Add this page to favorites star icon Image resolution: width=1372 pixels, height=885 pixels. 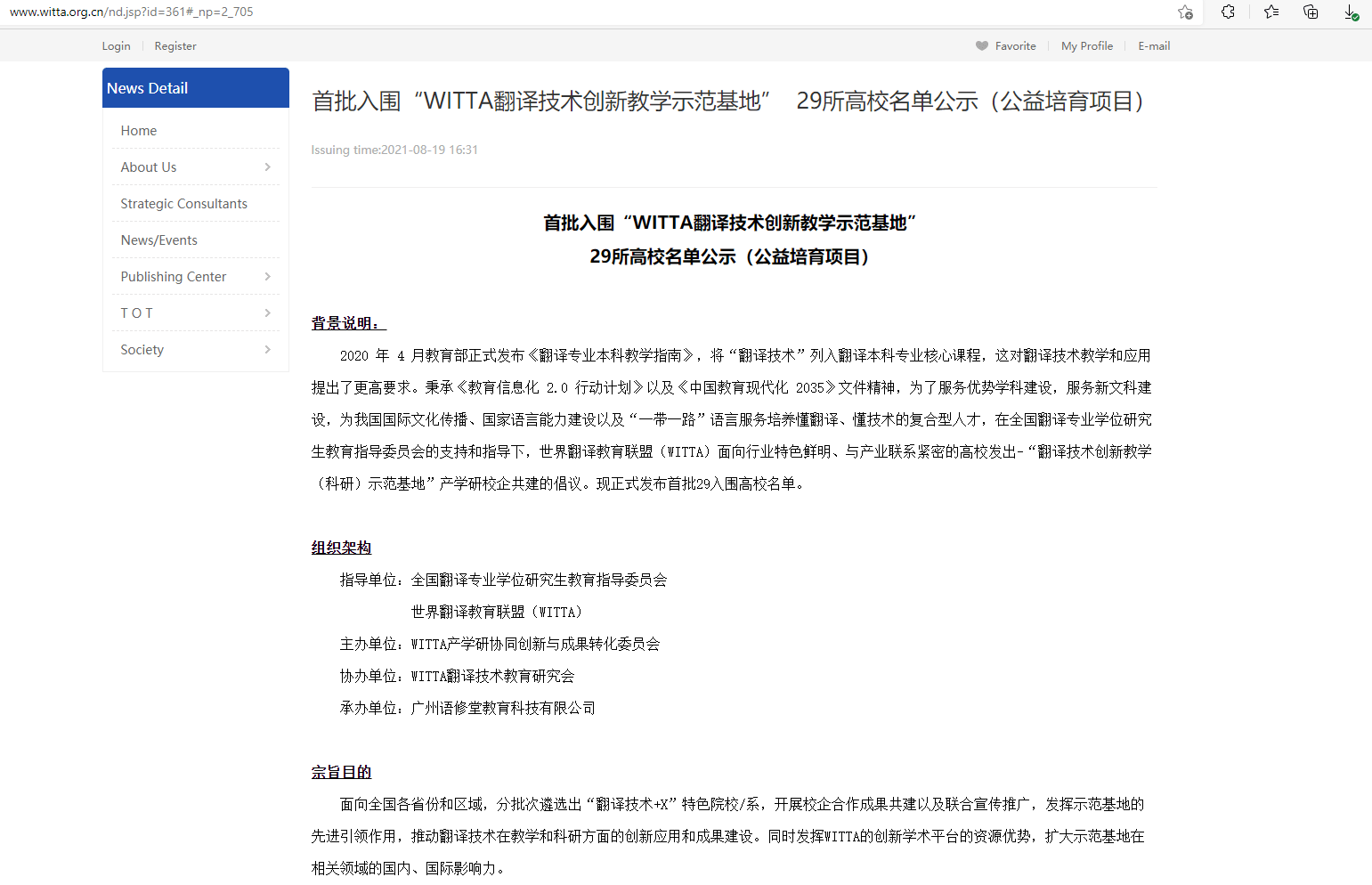click(1185, 12)
